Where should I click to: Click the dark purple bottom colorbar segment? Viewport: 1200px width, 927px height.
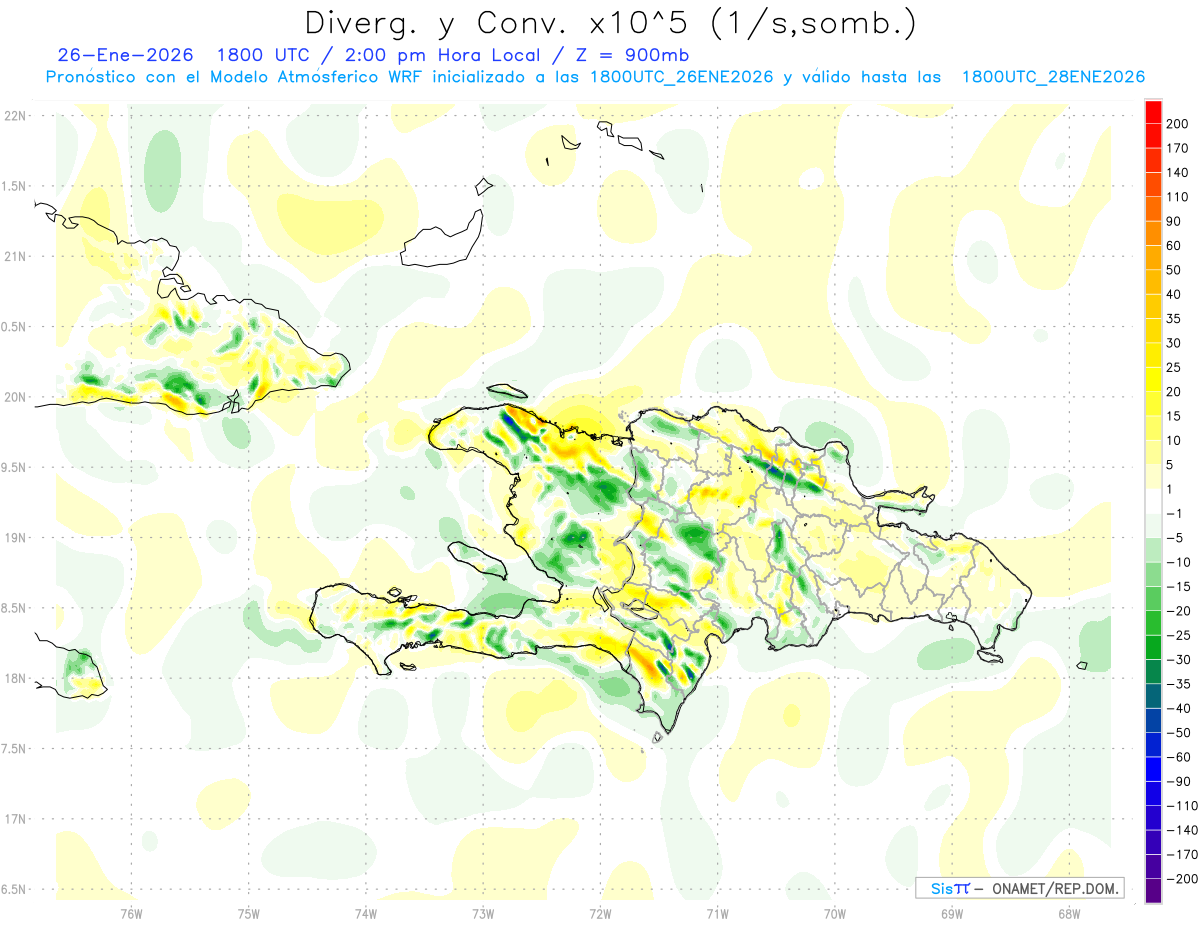pos(1153,890)
